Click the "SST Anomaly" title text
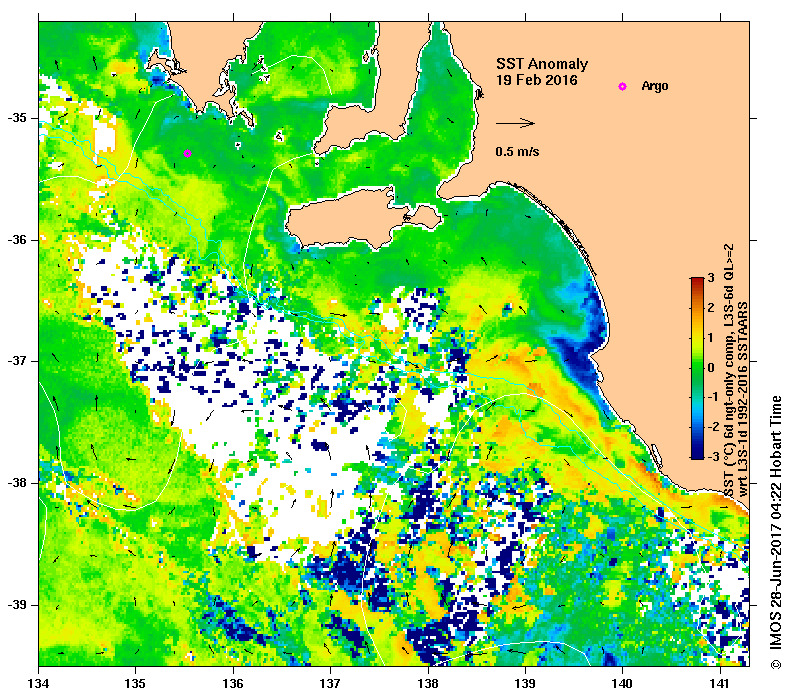 click(x=536, y=64)
